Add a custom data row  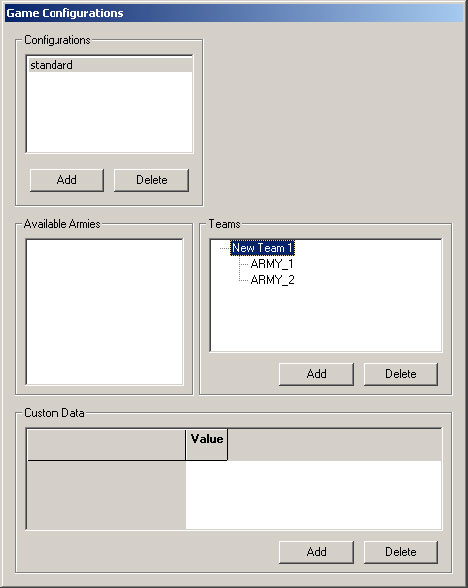(316, 552)
